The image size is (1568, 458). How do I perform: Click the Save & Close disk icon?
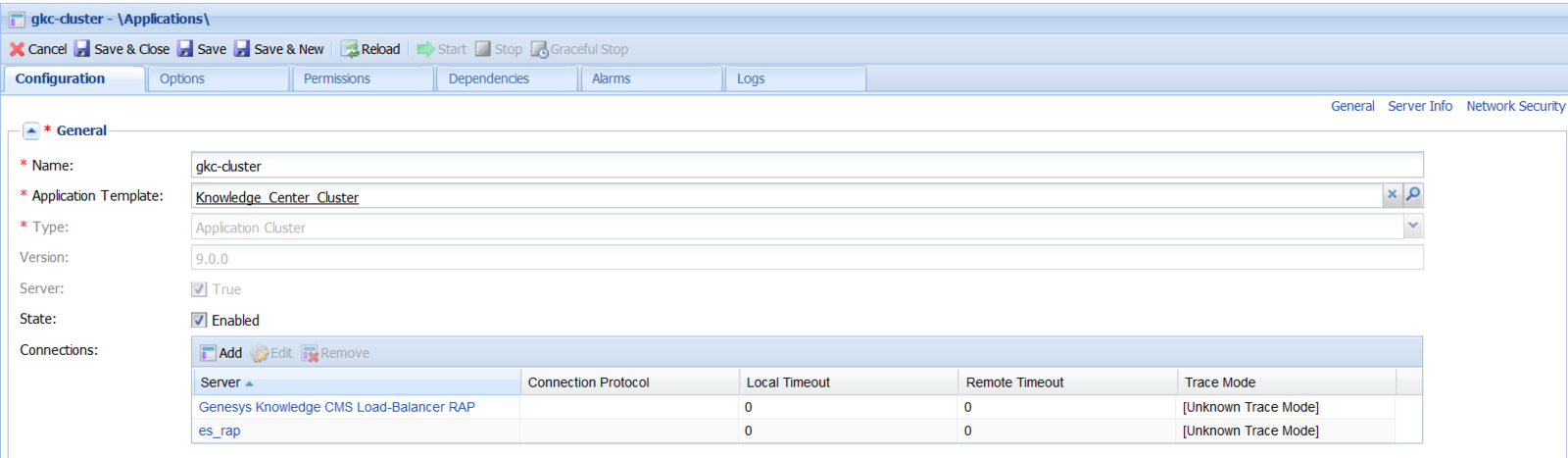point(82,49)
